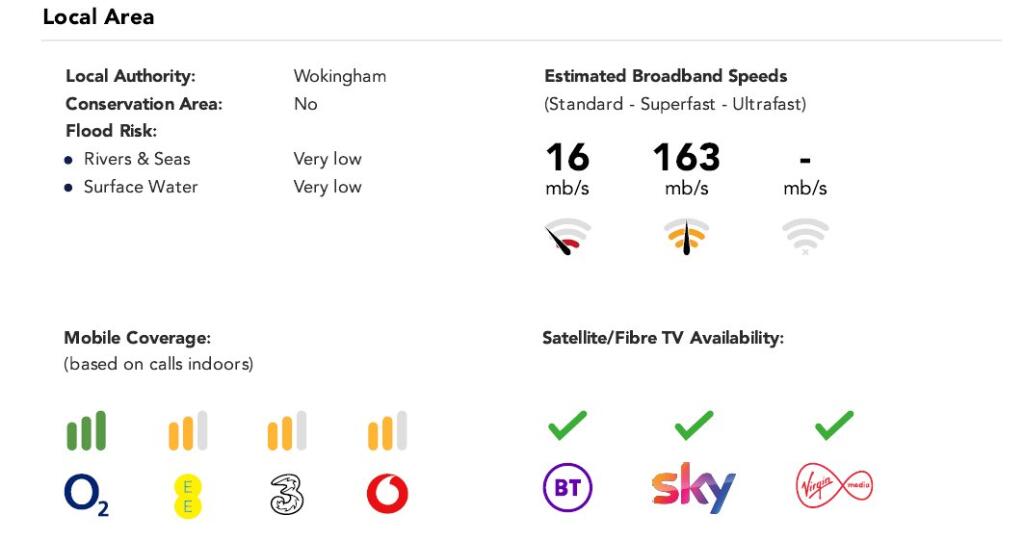Click the Three network logo
The width and height of the screenshot is (1024, 541).
click(x=286, y=495)
